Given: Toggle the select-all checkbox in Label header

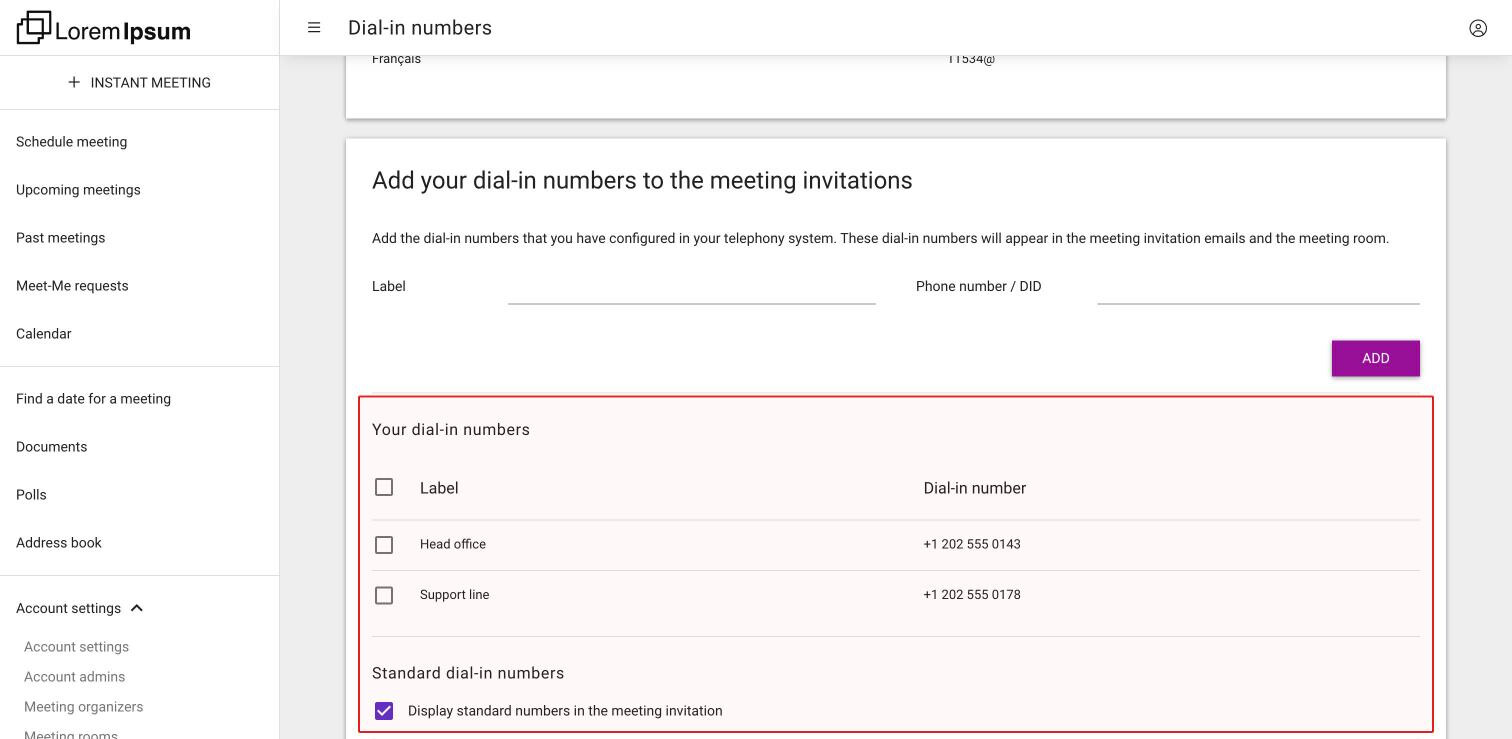Looking at the screenshot, I should [384, 487].
